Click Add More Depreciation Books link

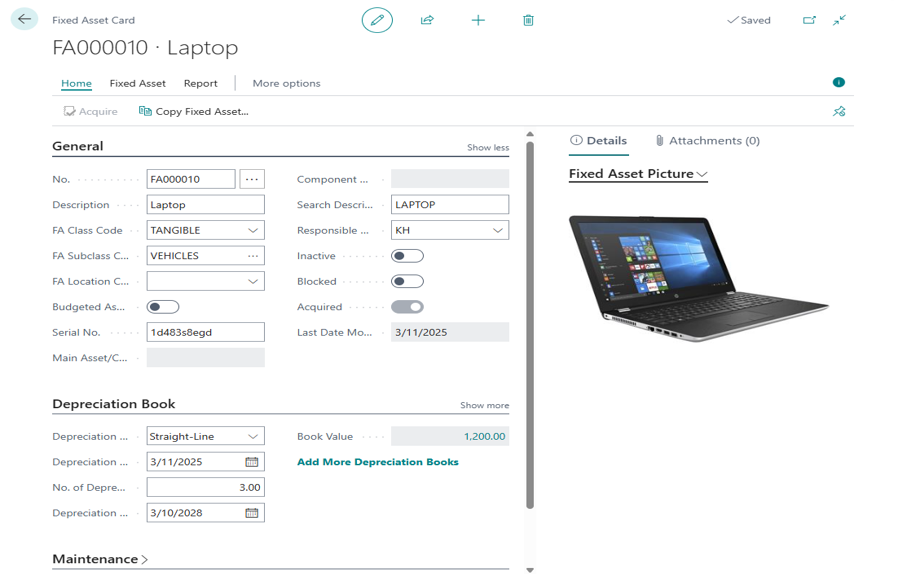tap(378, 462)
